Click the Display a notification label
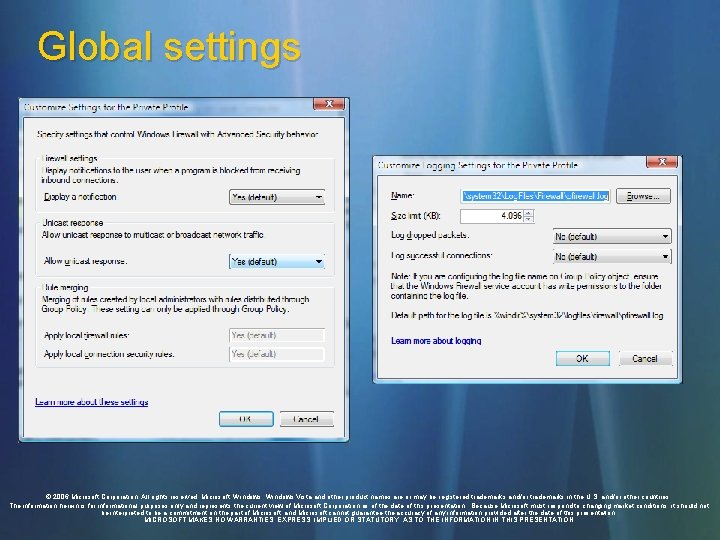 coord(80,197)
